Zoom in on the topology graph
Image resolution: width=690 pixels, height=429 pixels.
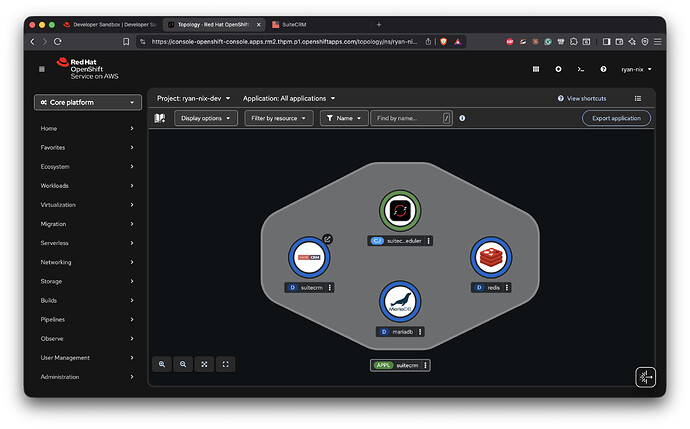pos(162,364)
